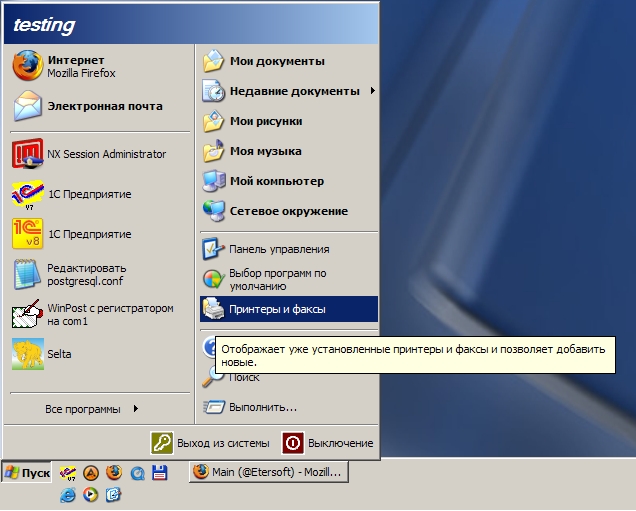The height and width of the screenshot is (511, 636).
Task: Click the Пуск start button
Action: click(27, 472)
